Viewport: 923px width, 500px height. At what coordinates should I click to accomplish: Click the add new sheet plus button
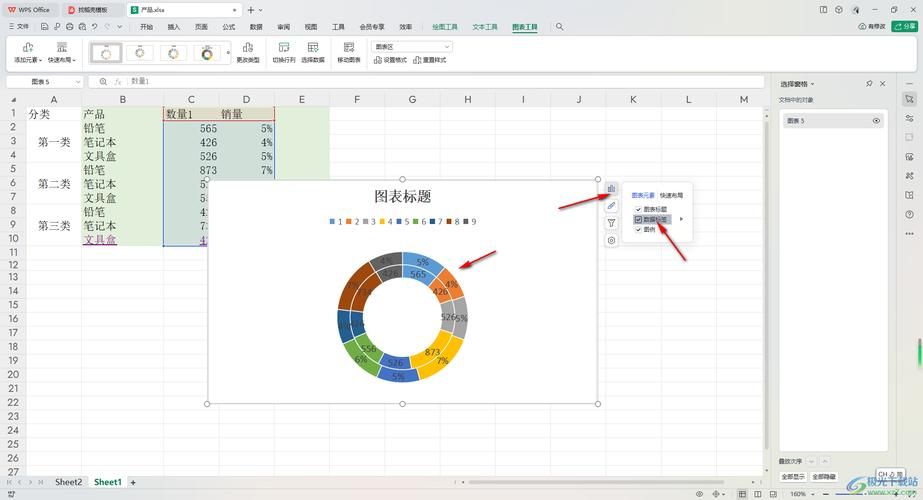[133, 482]
